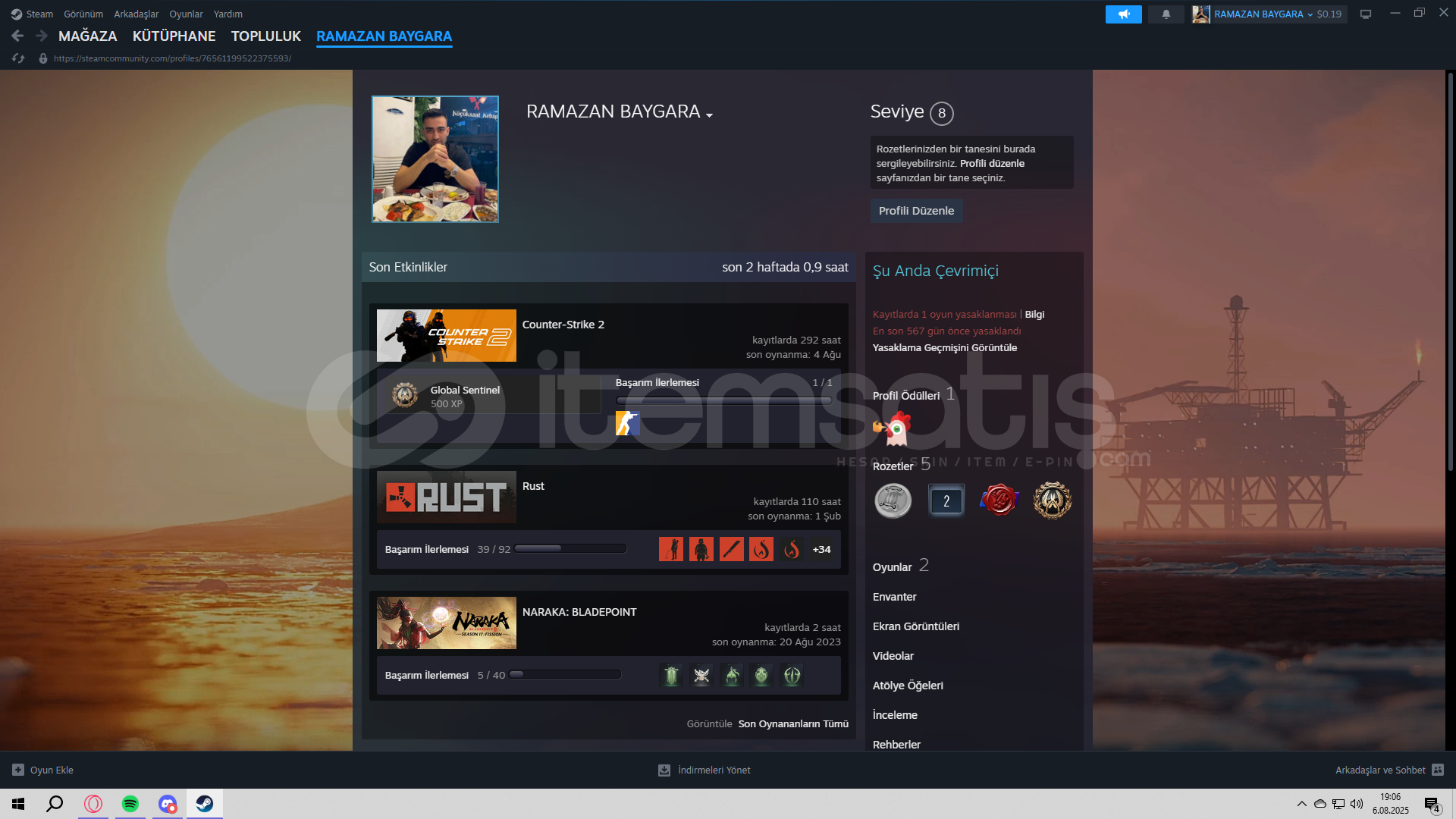Screen dimensions: 1456x819
Task: Open Arkadaşlar ve Sohbet friends icon
Action: [1438, 770]
